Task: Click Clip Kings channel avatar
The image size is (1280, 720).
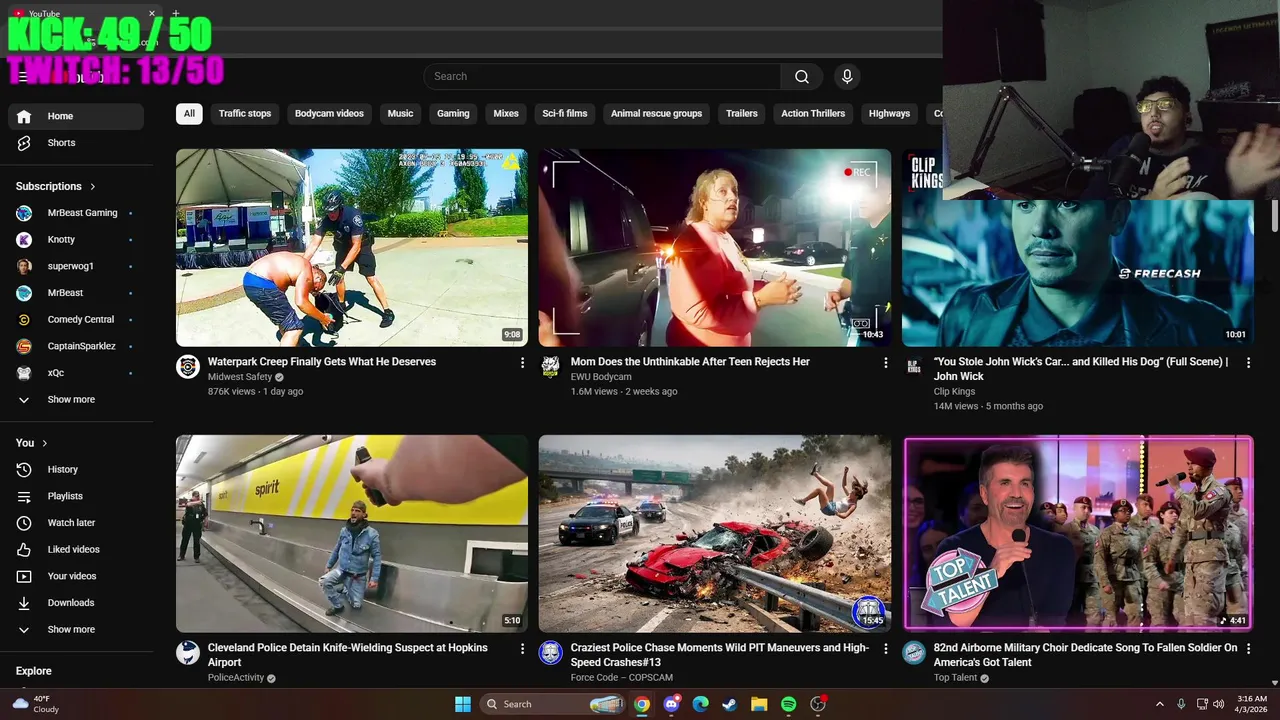Action: [914, 366]
